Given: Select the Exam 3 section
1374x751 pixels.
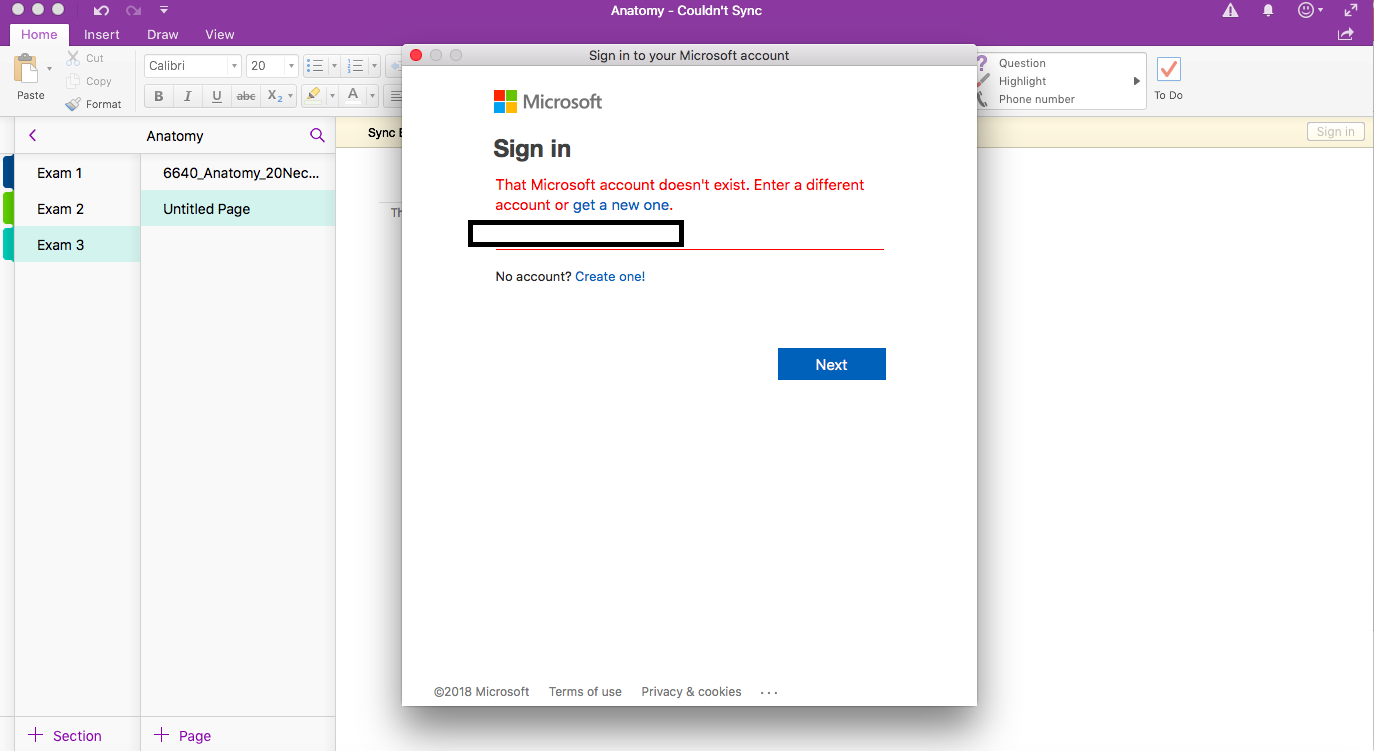Looking at the screenshot, I should pos(77,245).
